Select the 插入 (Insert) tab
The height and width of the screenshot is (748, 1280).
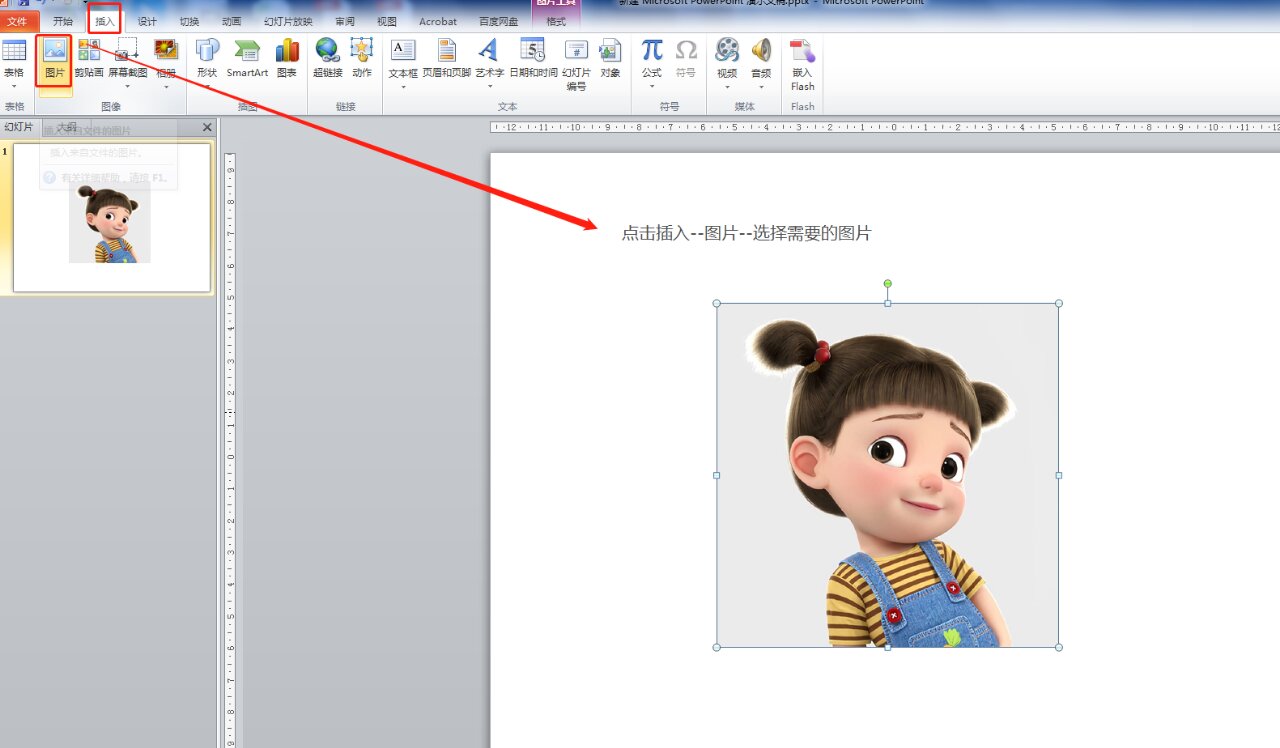tap(105, 21)
